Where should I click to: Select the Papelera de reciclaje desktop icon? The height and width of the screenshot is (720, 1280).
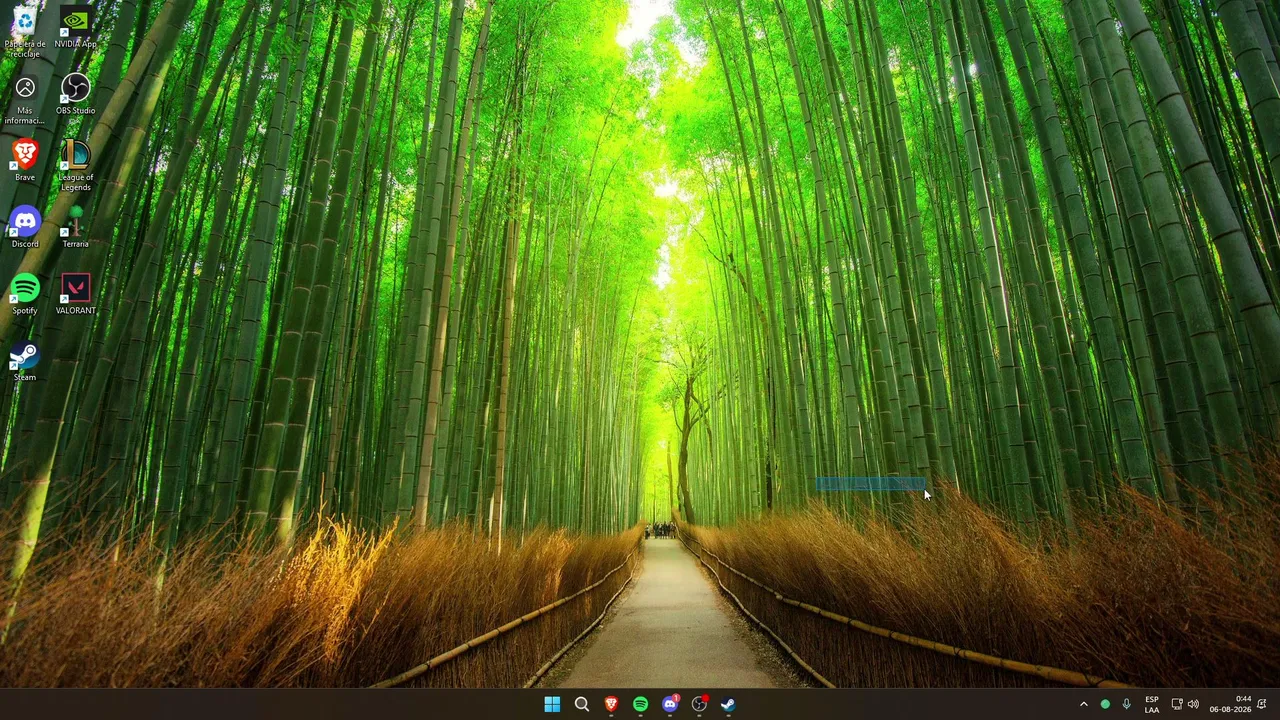(25, 32)
